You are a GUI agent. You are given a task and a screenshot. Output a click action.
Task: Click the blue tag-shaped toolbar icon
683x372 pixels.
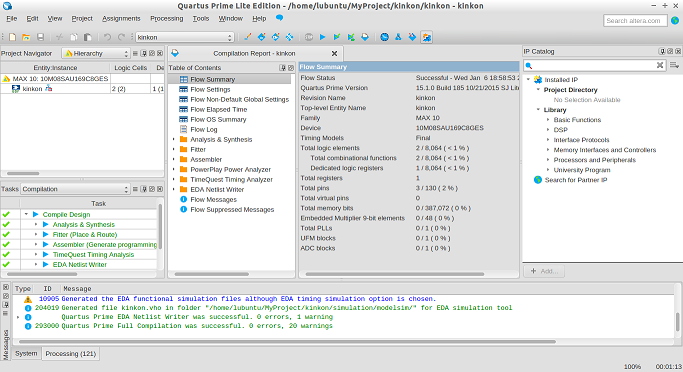click(412, 37)
